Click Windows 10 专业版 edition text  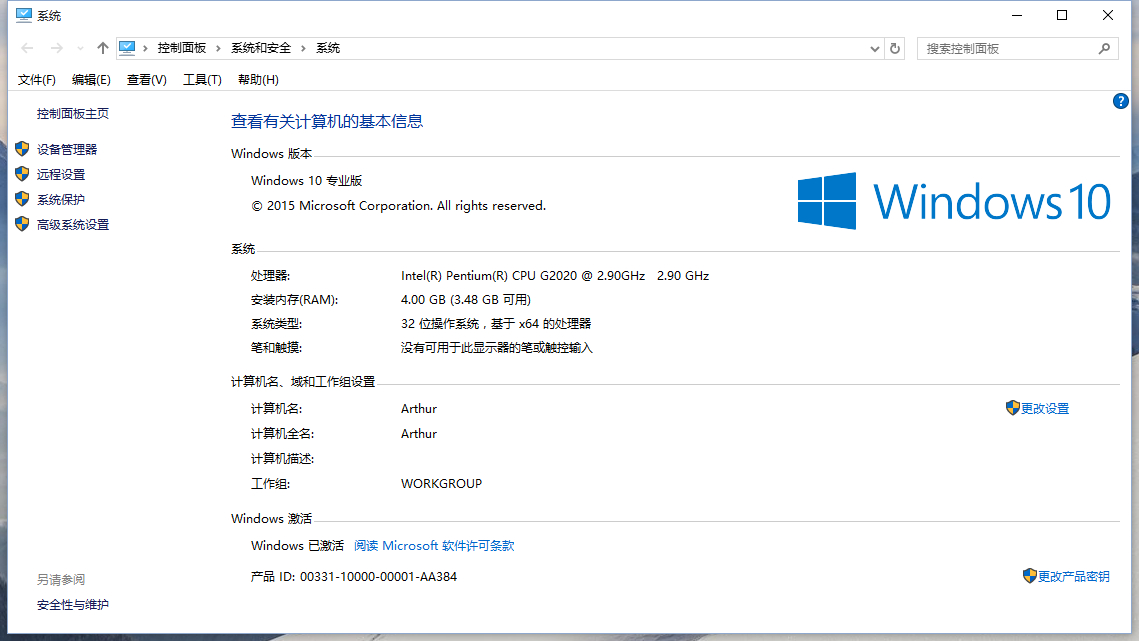[307, 180]
